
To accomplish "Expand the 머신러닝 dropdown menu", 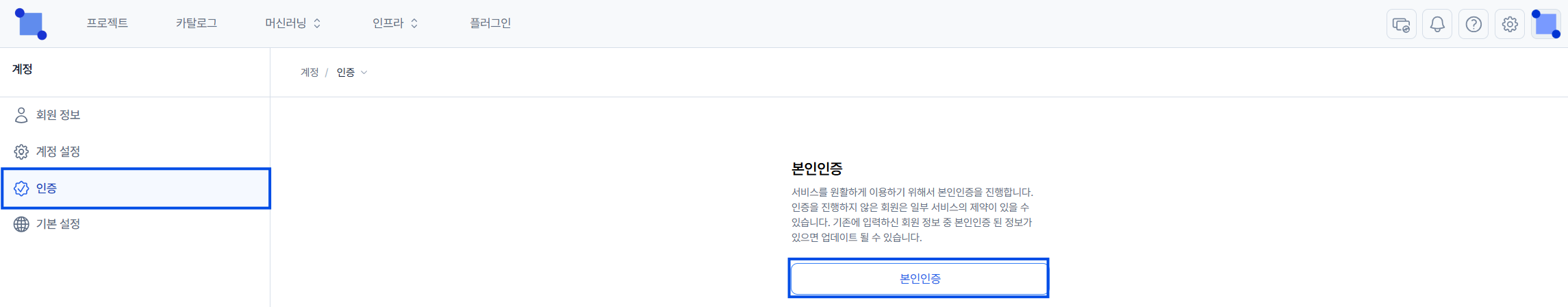I will click(293, 23).
